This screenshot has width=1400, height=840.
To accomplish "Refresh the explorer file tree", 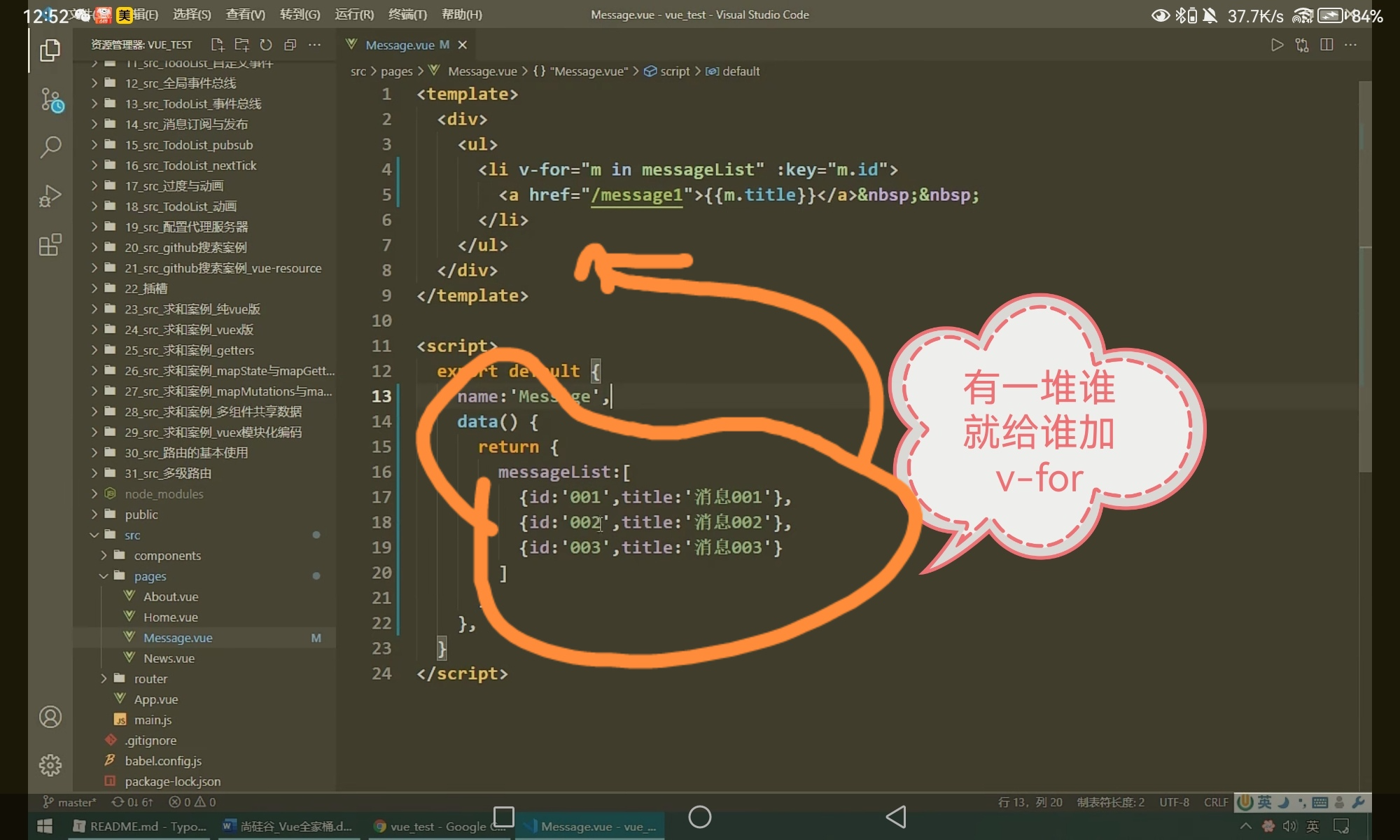I will [x=266, y=45].
